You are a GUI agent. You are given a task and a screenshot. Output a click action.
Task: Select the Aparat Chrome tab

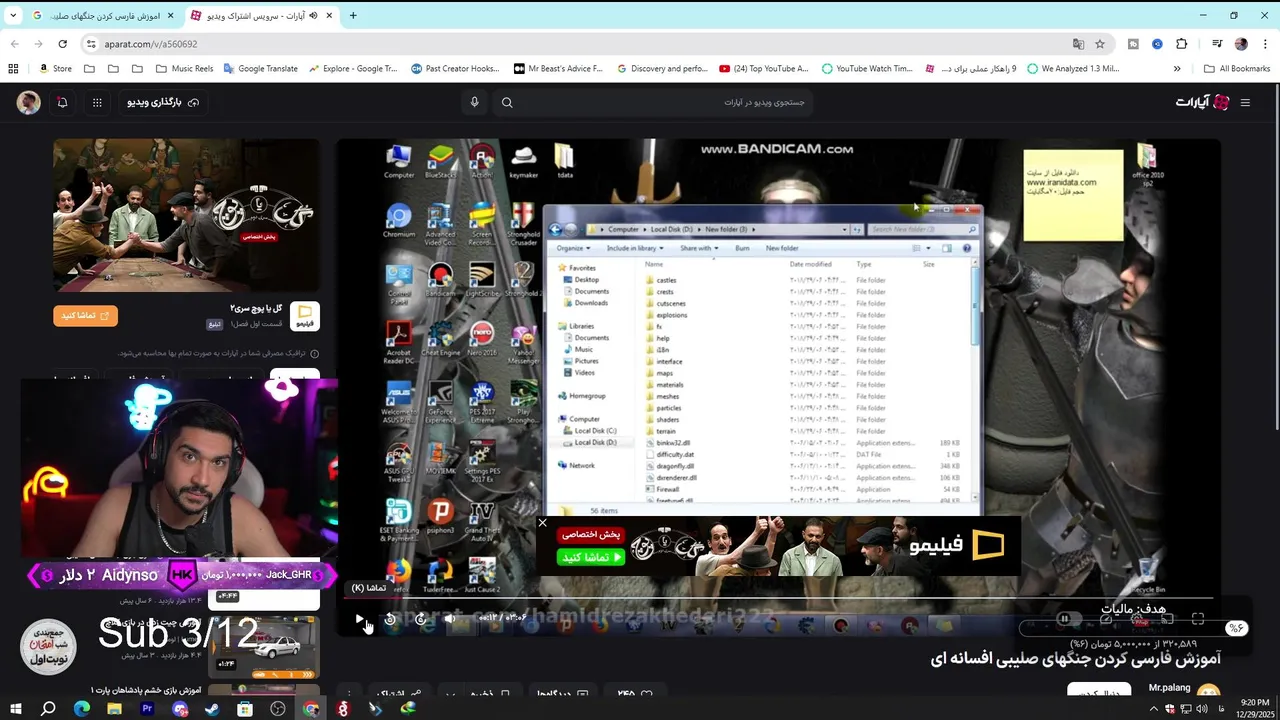263,16
